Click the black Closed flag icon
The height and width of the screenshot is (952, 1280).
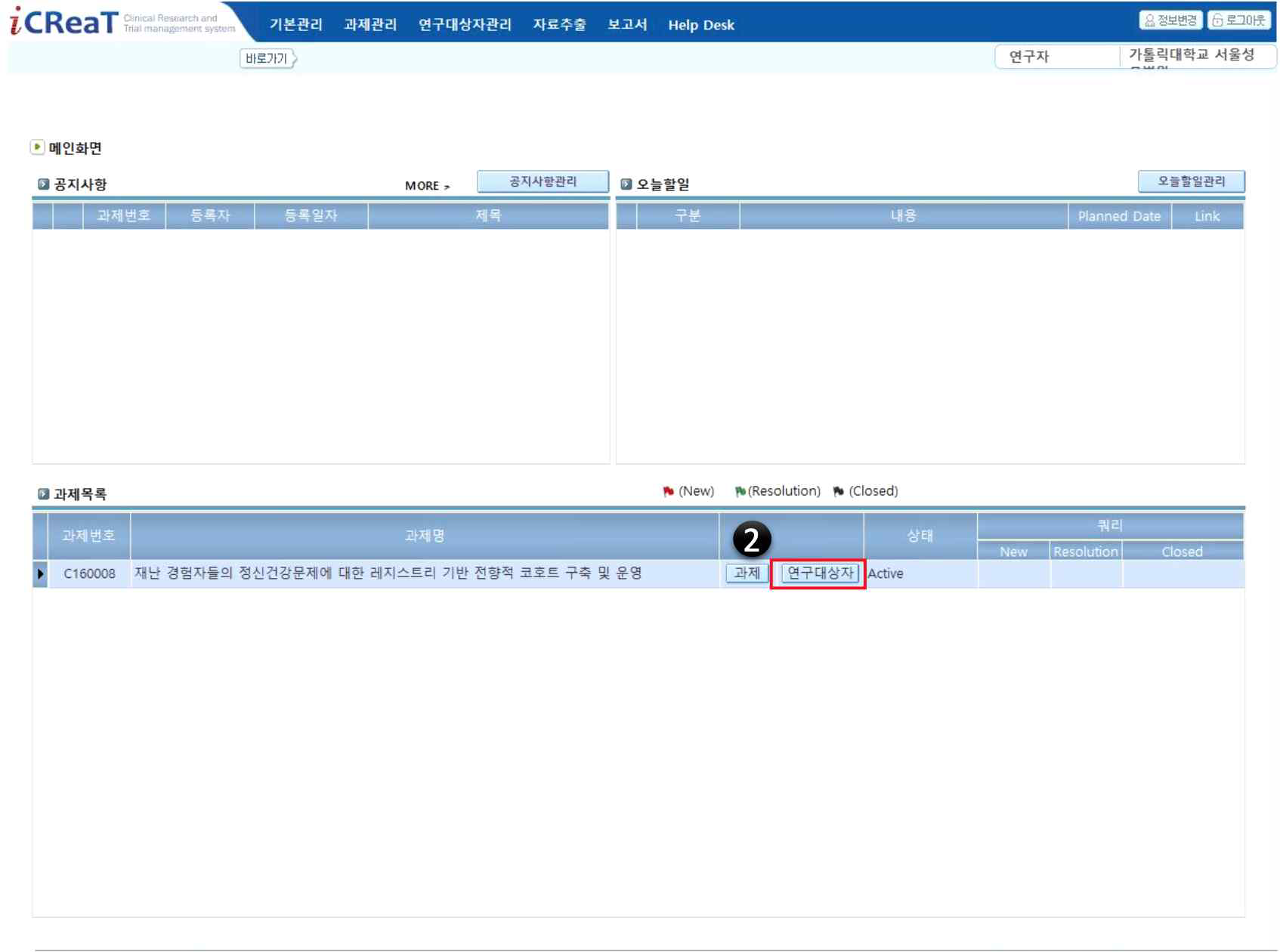tap(838, 491)
